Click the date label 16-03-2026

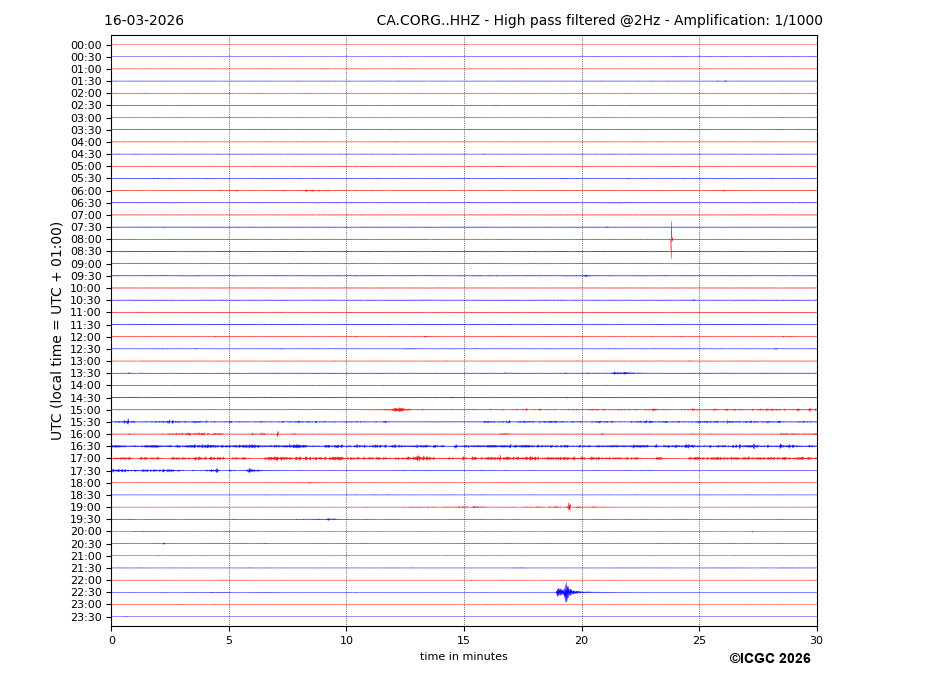click(x=144, y=21)
